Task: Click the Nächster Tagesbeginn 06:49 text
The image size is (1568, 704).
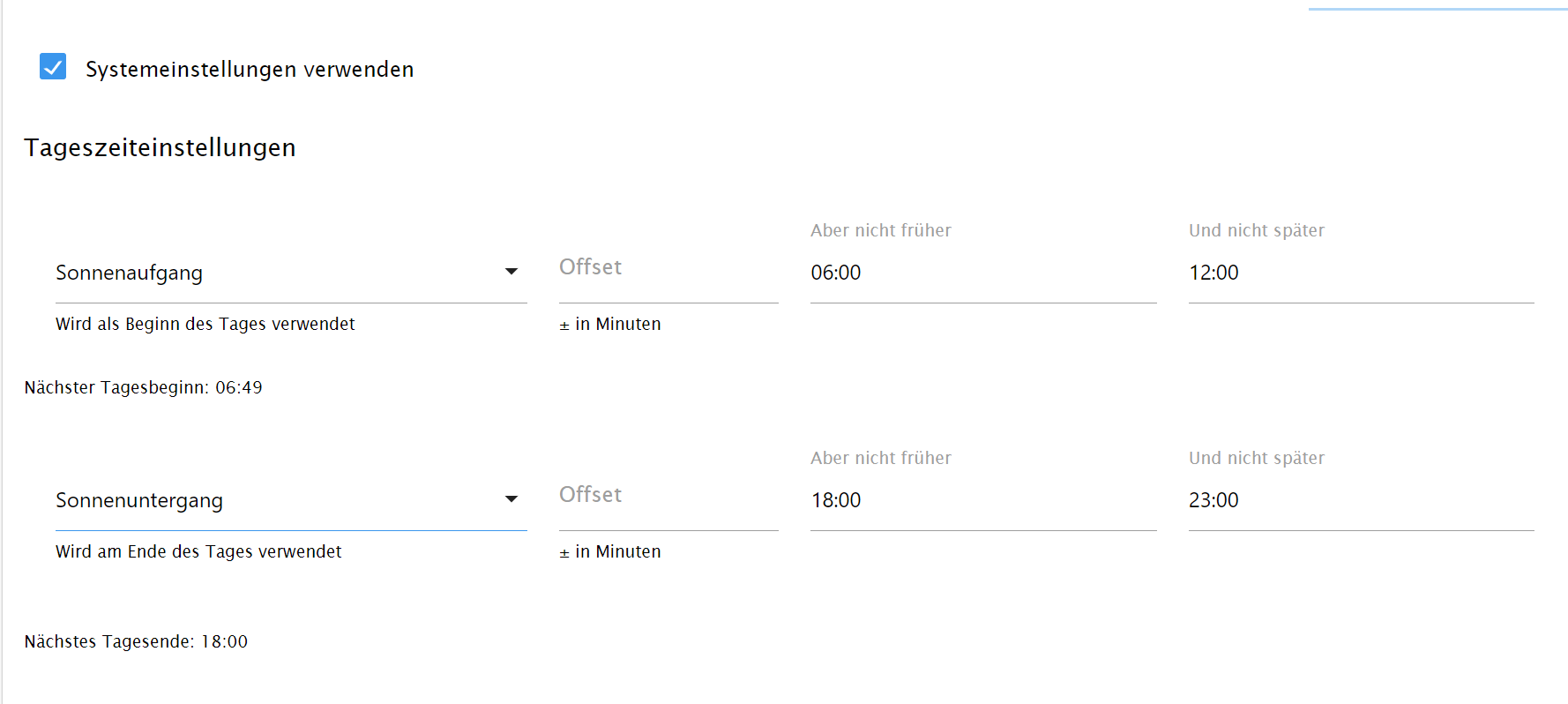Action: [x=143, y=387]
